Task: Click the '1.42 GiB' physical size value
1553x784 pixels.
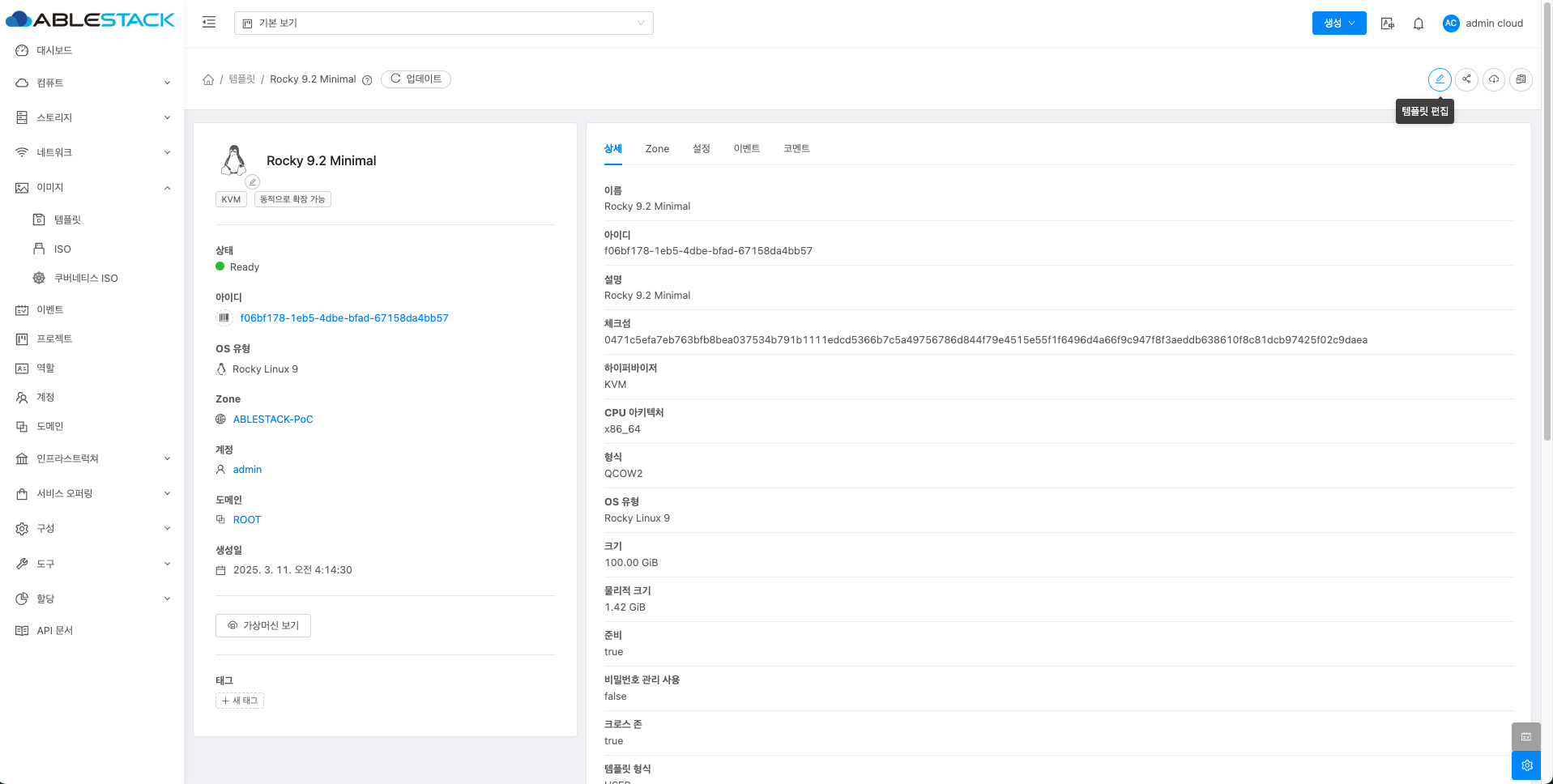Action: [625, 607]
